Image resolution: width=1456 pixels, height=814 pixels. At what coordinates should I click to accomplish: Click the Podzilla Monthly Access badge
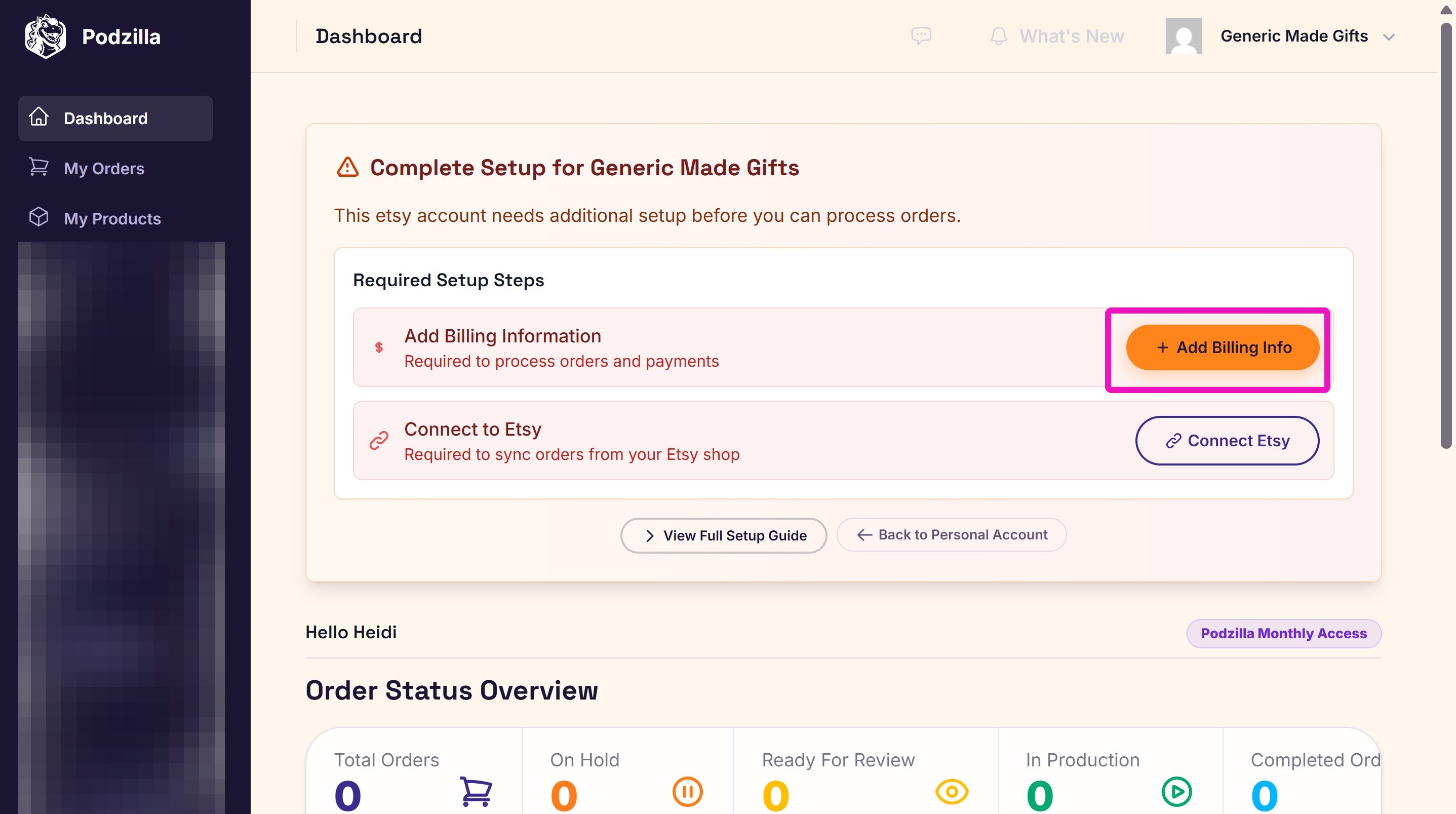pos(1284,633)
